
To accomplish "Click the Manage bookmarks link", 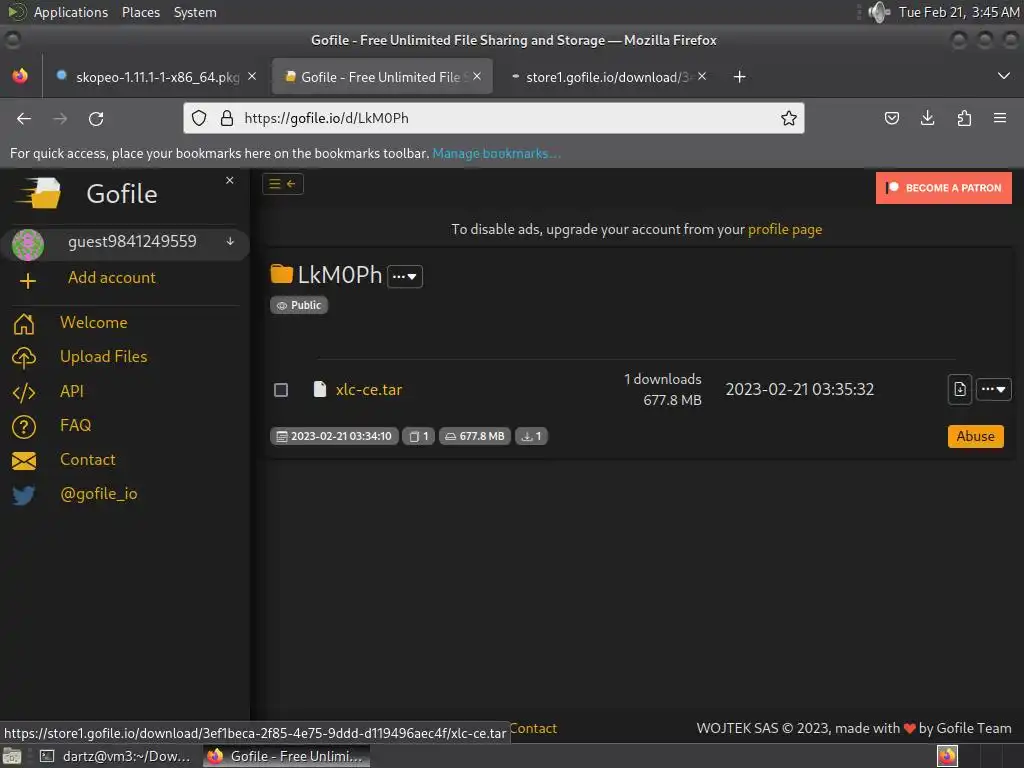I will click(x=496, y=153).
